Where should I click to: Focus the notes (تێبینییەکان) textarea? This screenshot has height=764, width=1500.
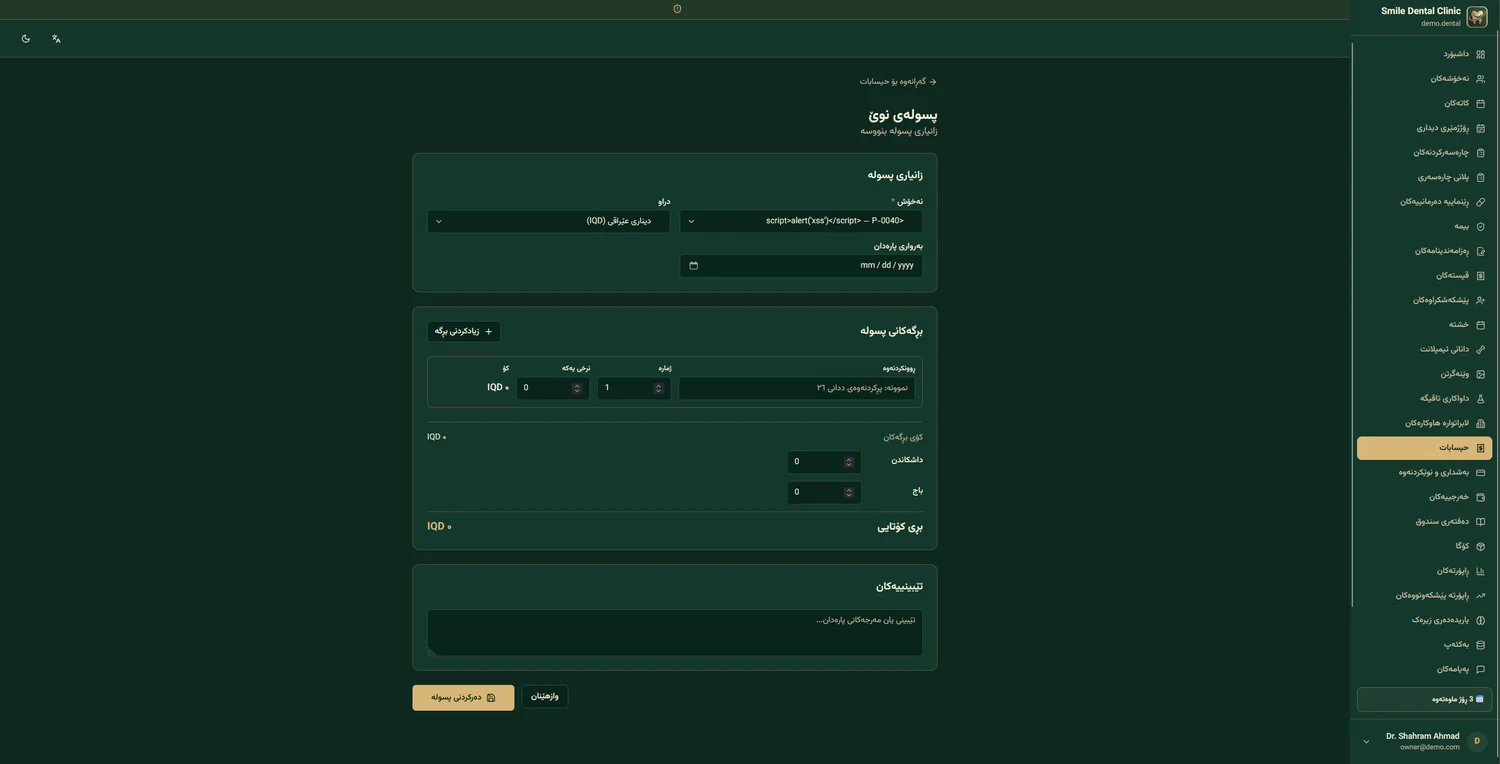(675, 633)
